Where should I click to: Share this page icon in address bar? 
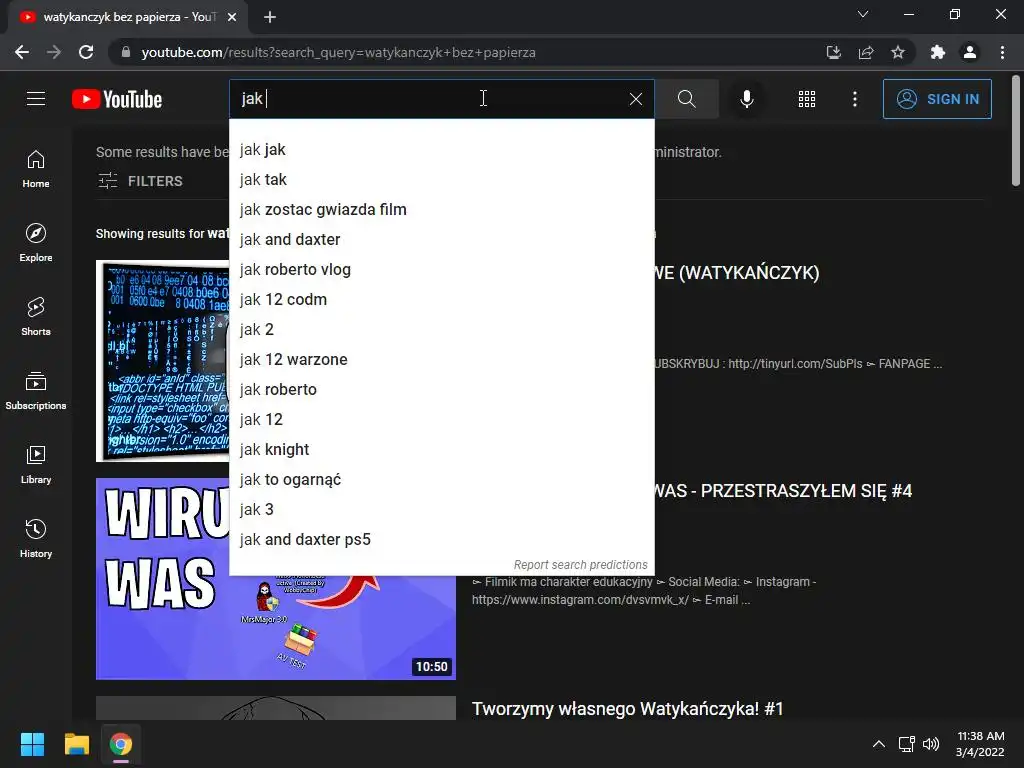pyautogui.click(x=866, y=52)
